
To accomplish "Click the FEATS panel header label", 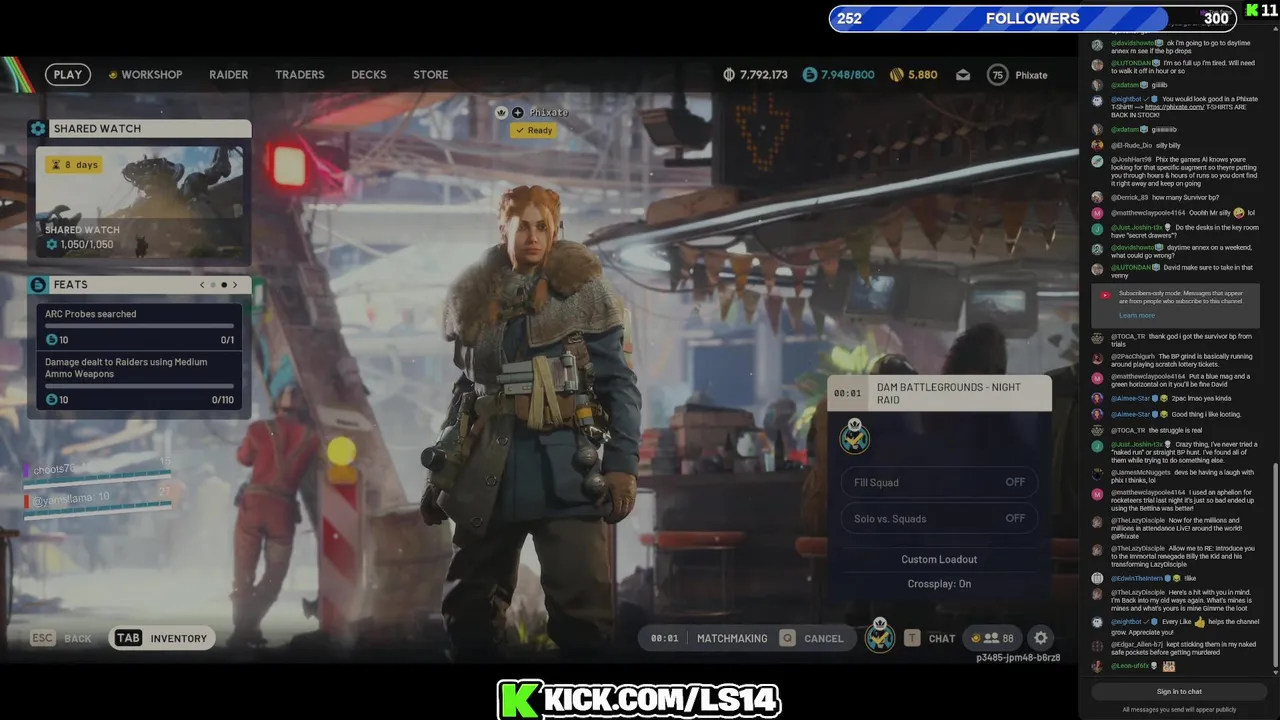I will [70, 285].
